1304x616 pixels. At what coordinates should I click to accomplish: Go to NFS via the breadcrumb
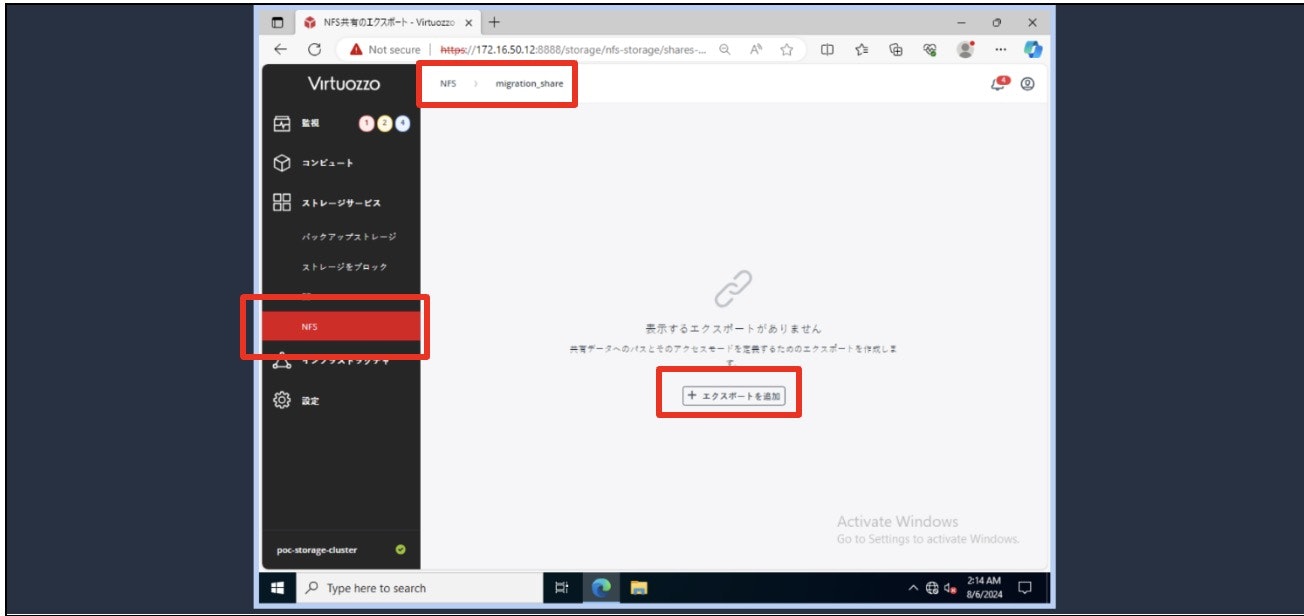pyautogui.click(x=447, y=84)
